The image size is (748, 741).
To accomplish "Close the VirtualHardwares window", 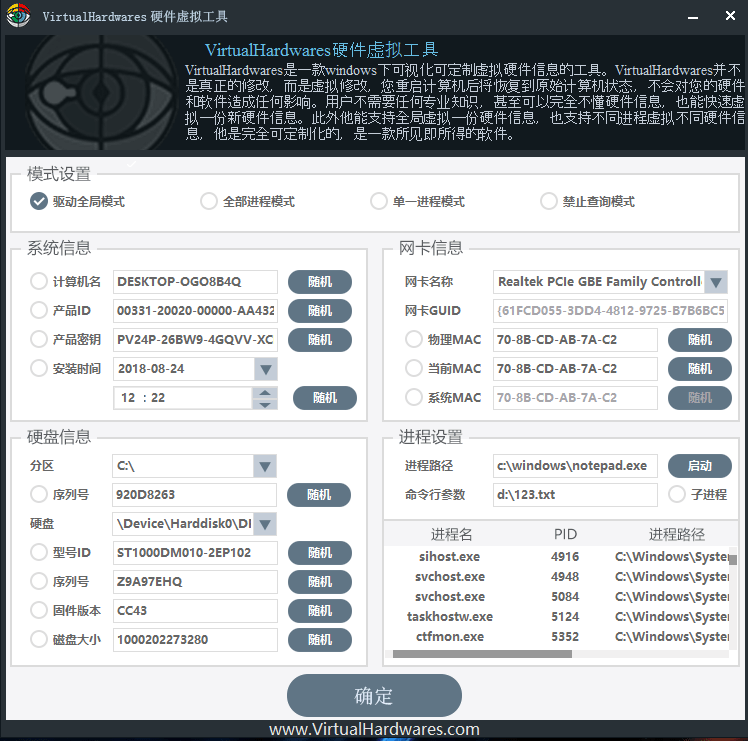I will point(730,16).
